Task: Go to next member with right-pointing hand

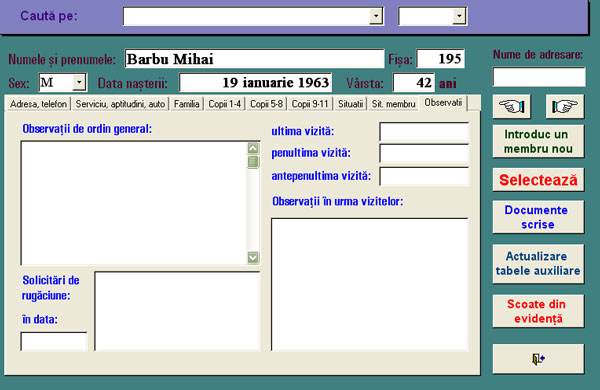Action: click(x=565, y=106)
